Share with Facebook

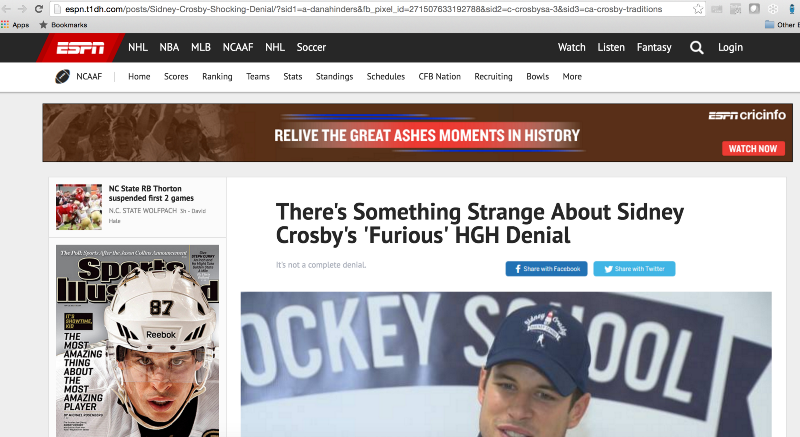tap(546, 269)
